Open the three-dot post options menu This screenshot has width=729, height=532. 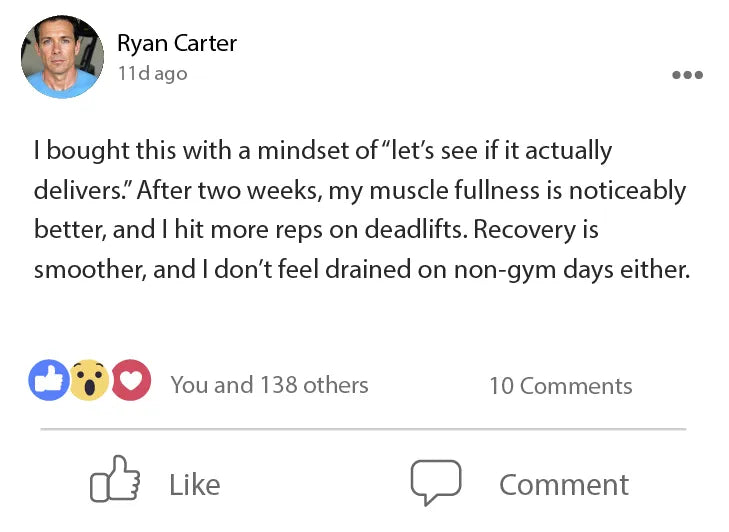(x=687, y=75)
